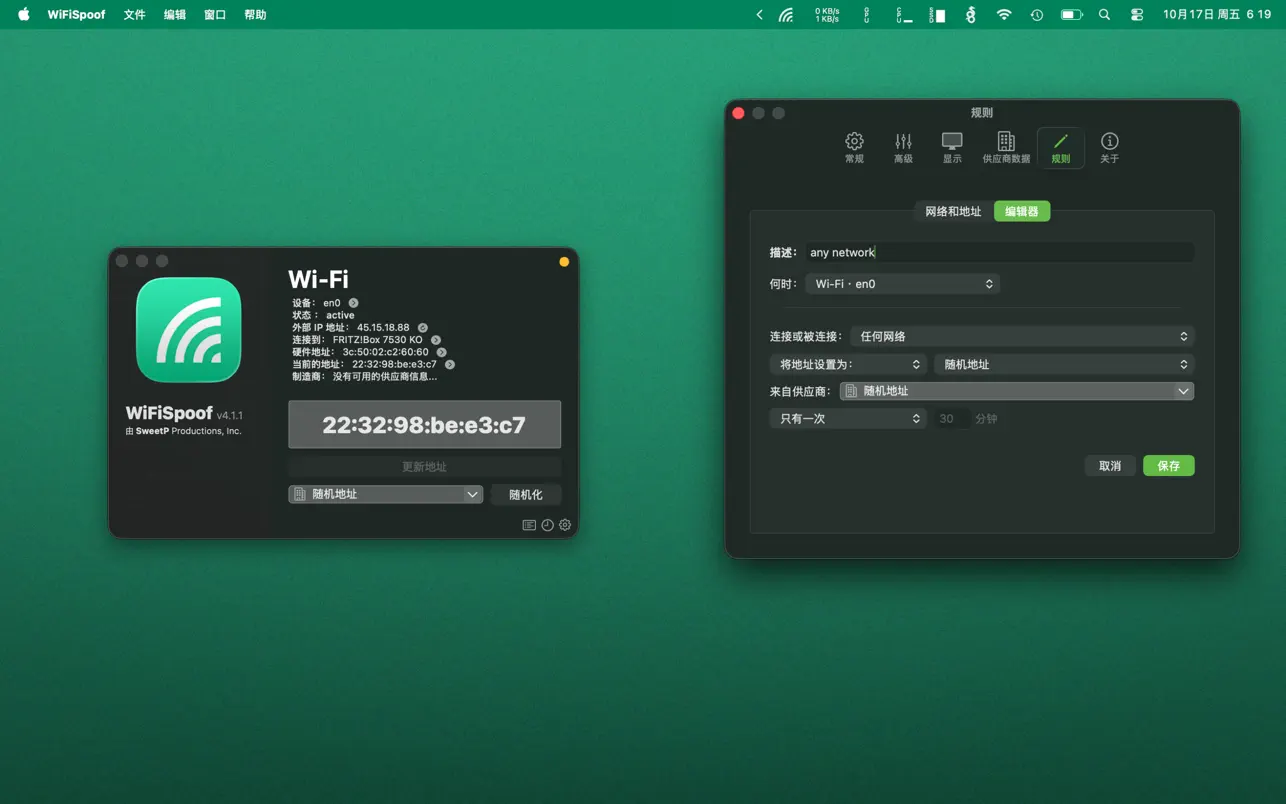Select the 编辑器 segment tab
This screenshot has height=804, width=1286.
[x=1021, y=212]
